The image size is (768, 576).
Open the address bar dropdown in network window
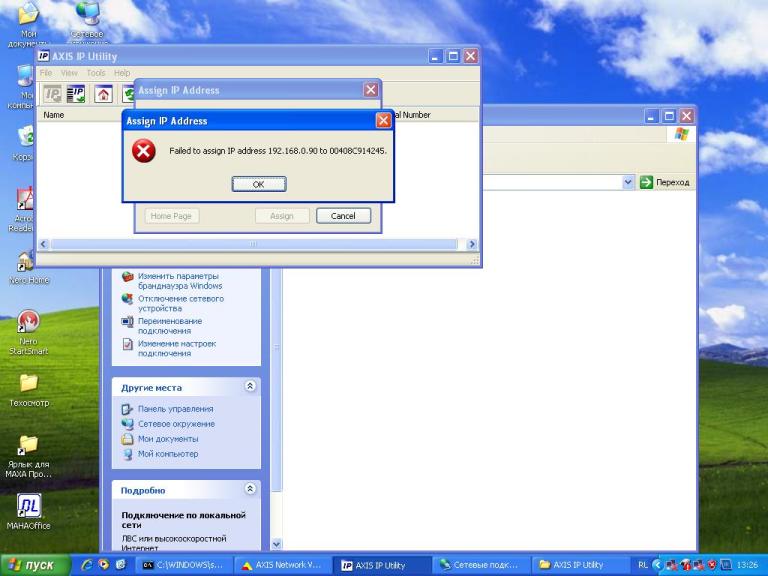pyautogui.click(x=628, y=182)
